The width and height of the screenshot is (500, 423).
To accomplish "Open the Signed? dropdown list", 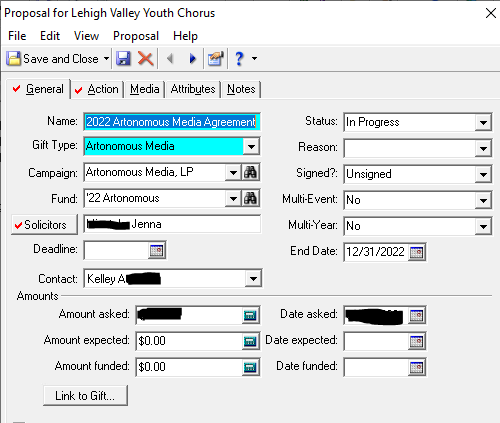I will 483,174.
